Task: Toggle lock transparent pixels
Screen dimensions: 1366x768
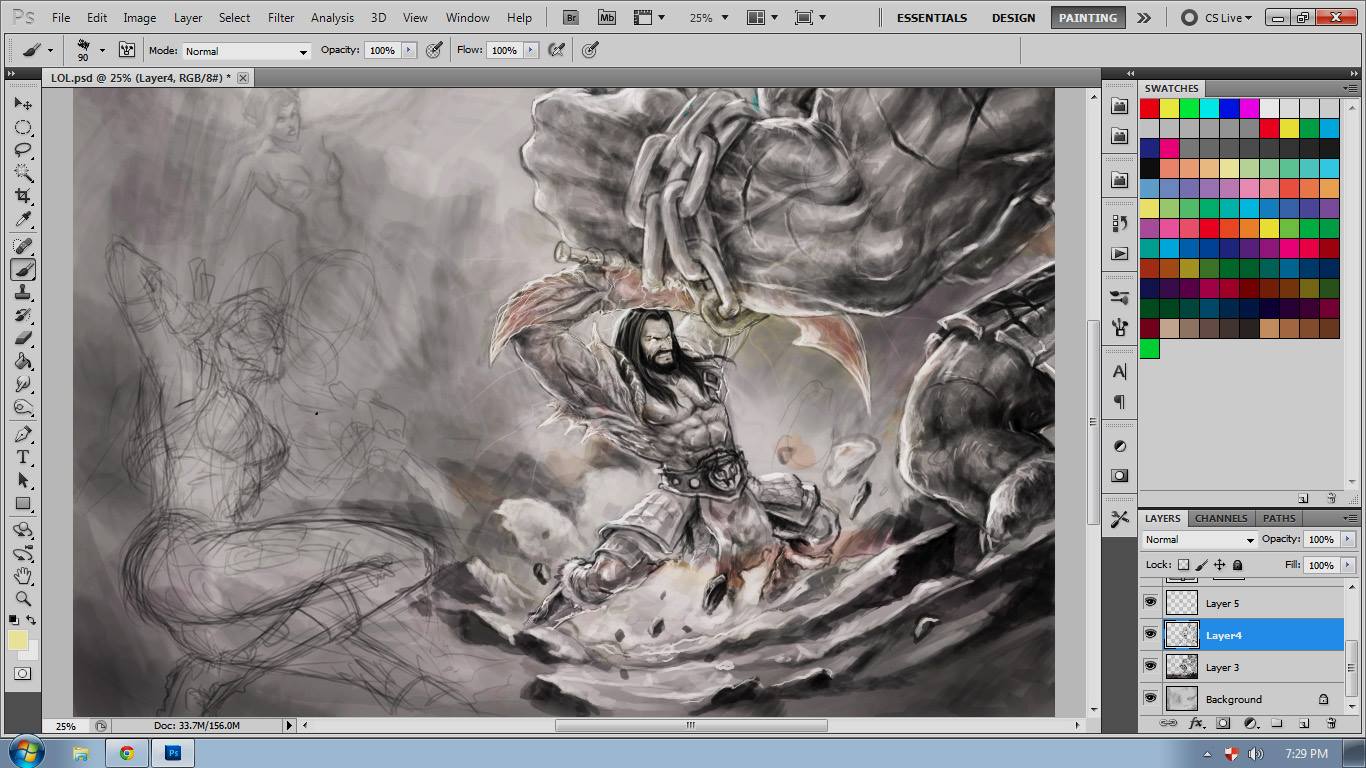Action: pyautogui.click(x=1184, y=565)
